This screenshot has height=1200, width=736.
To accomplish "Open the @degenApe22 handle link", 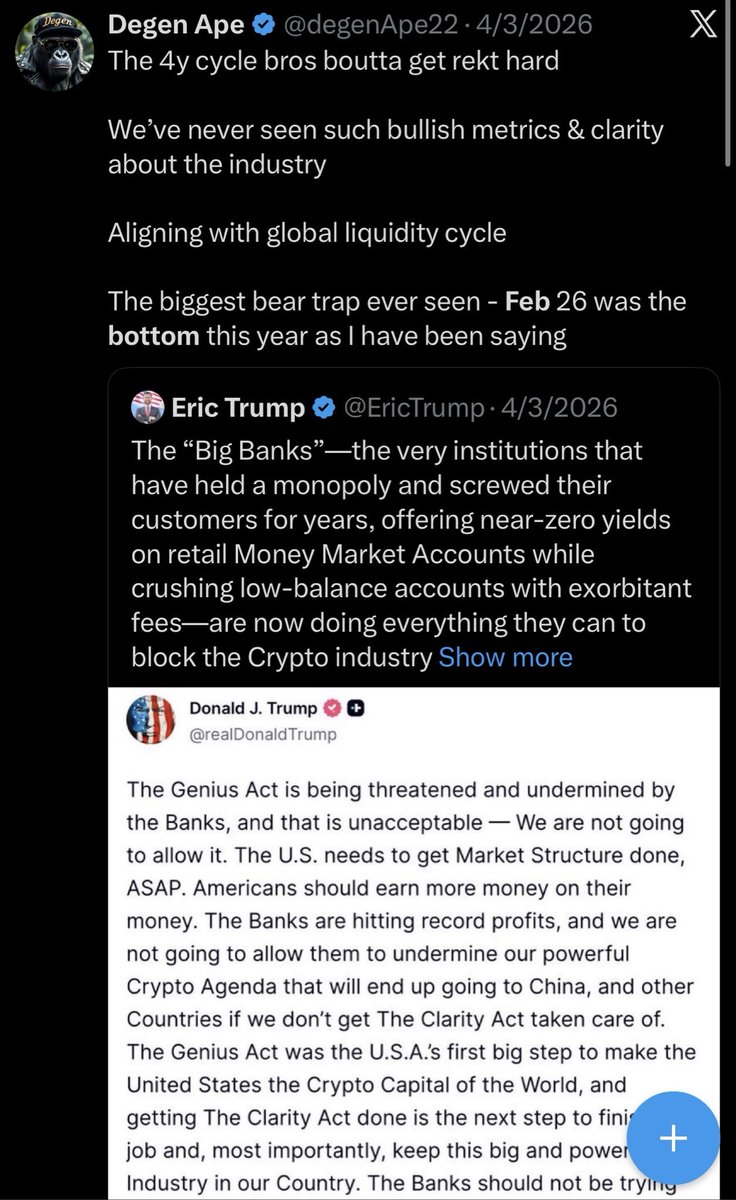I will tap(377, 24).
